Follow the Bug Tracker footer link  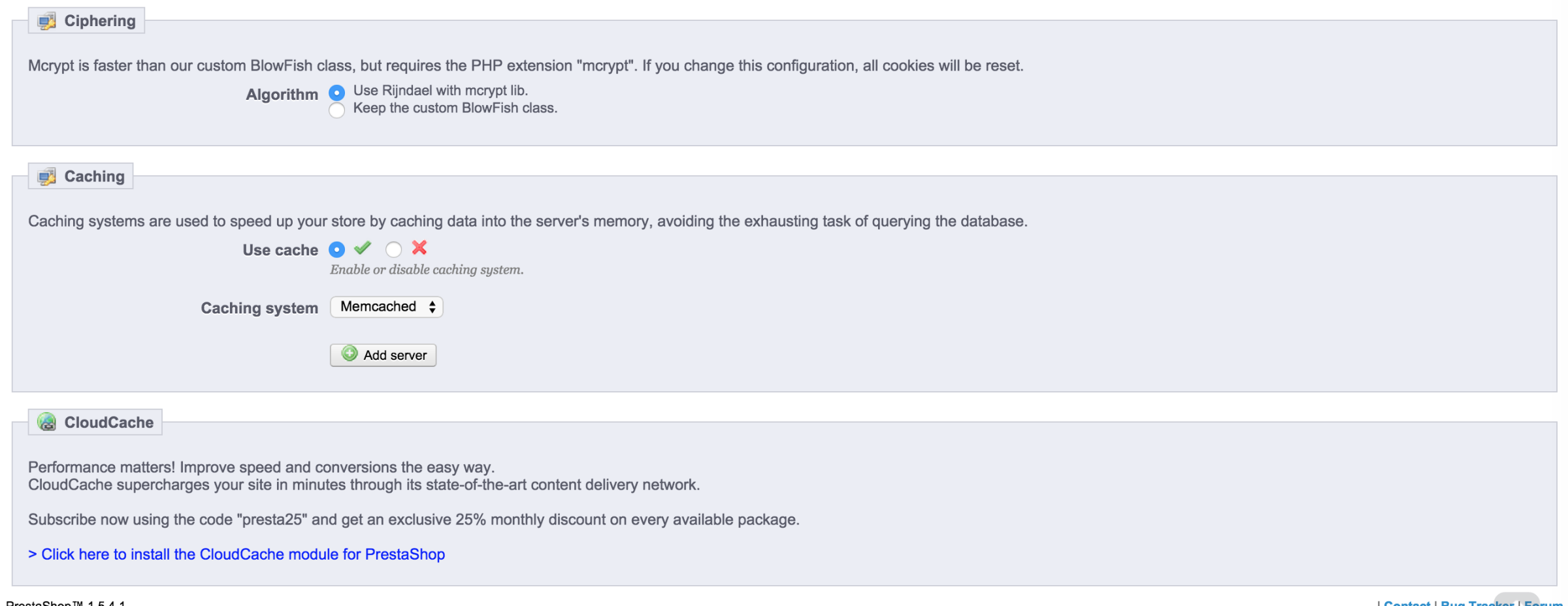pyautogui.click(x=1477, y=603)
